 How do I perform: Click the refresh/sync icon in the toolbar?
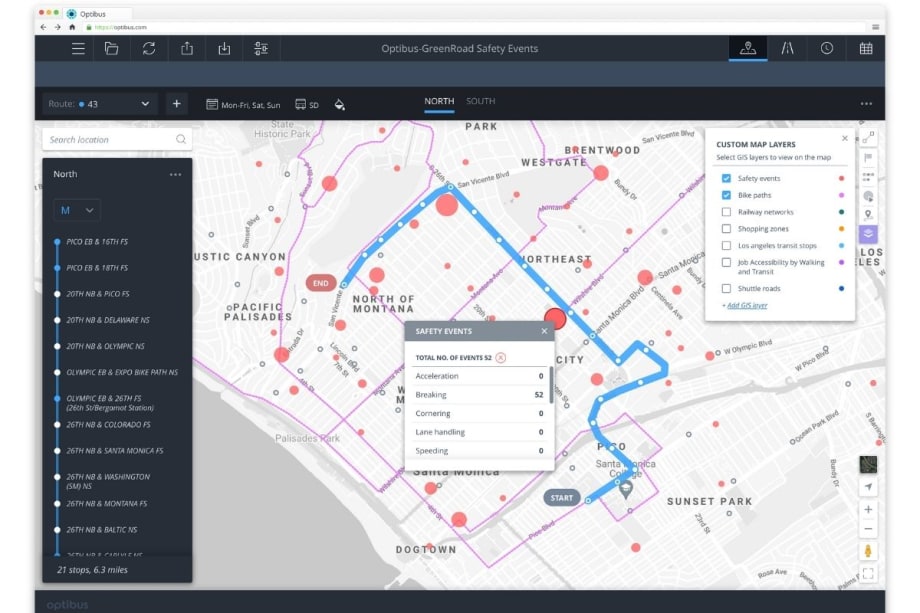pyautogui.click(x=149, y=48)
